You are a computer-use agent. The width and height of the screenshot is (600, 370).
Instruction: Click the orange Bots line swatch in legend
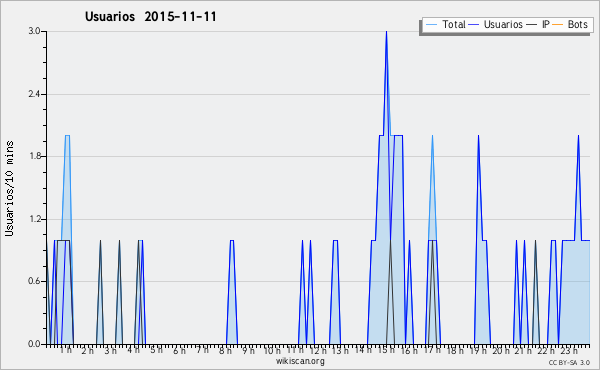[x=558, y=25]
